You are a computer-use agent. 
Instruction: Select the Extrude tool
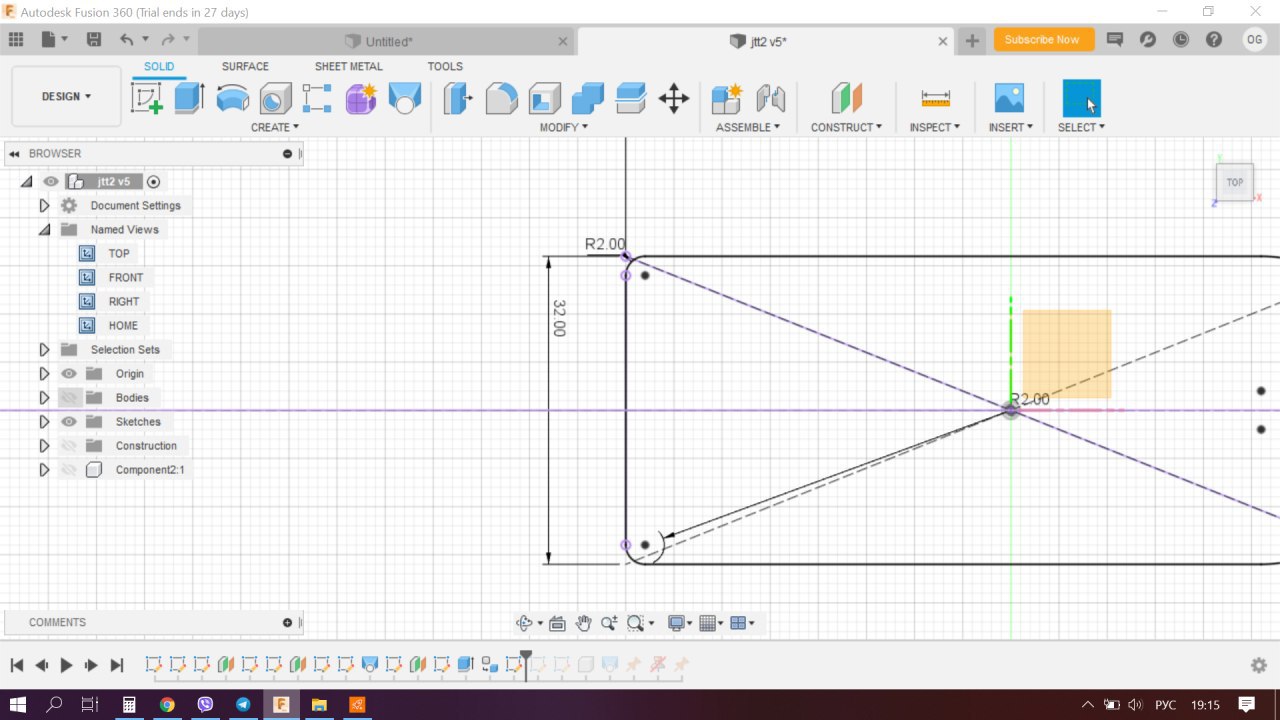189,98
